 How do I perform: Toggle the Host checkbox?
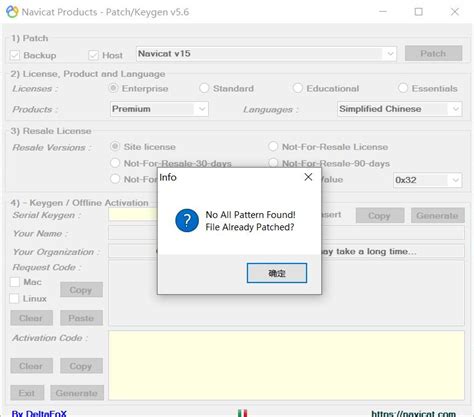coord(93,55)
